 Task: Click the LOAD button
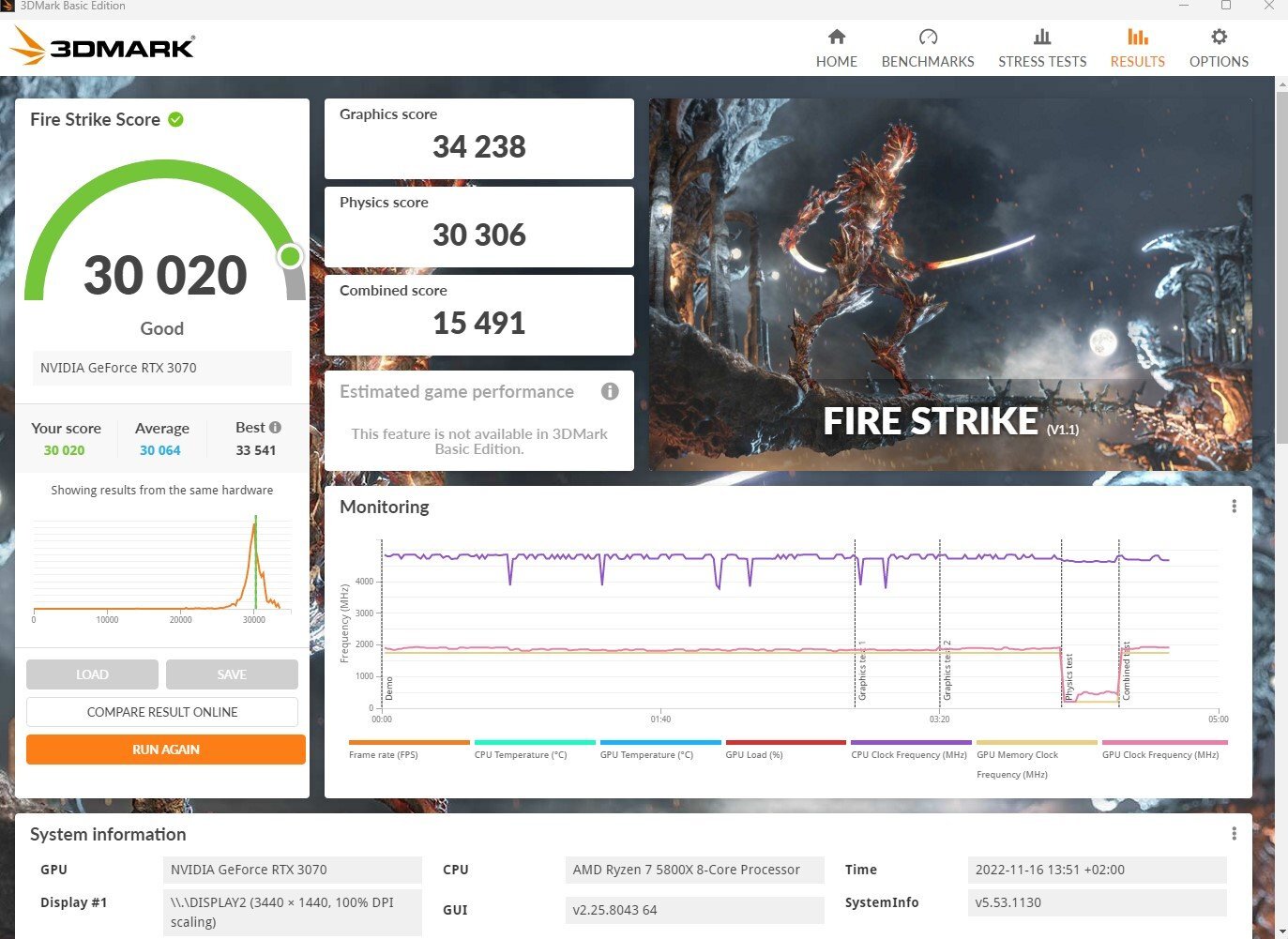click(x=92, y=674)
